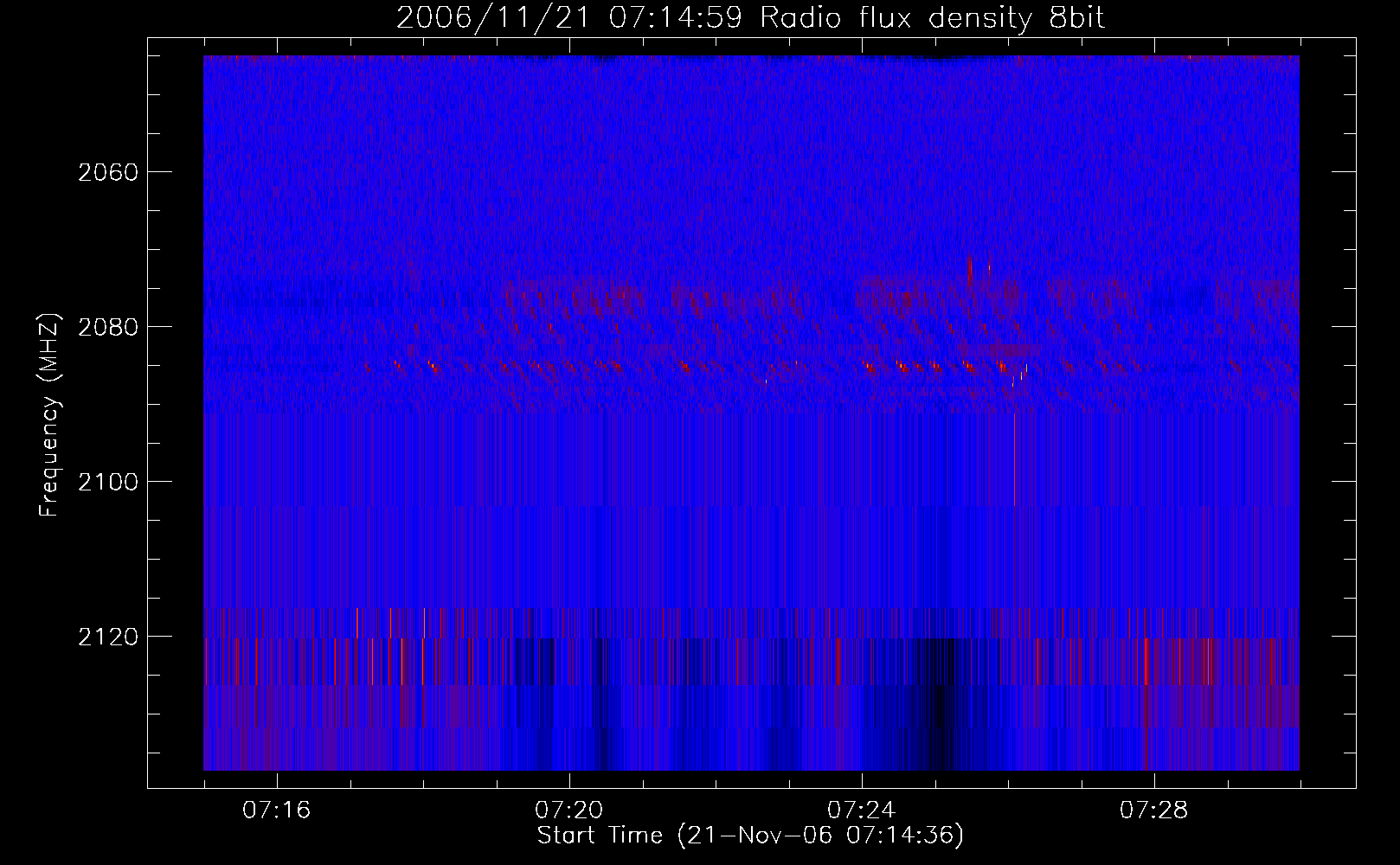Viewport: 1400px width, 865px height.
Task: Click the 2060 frequency tick label
Action: click(x=108, y=172)
